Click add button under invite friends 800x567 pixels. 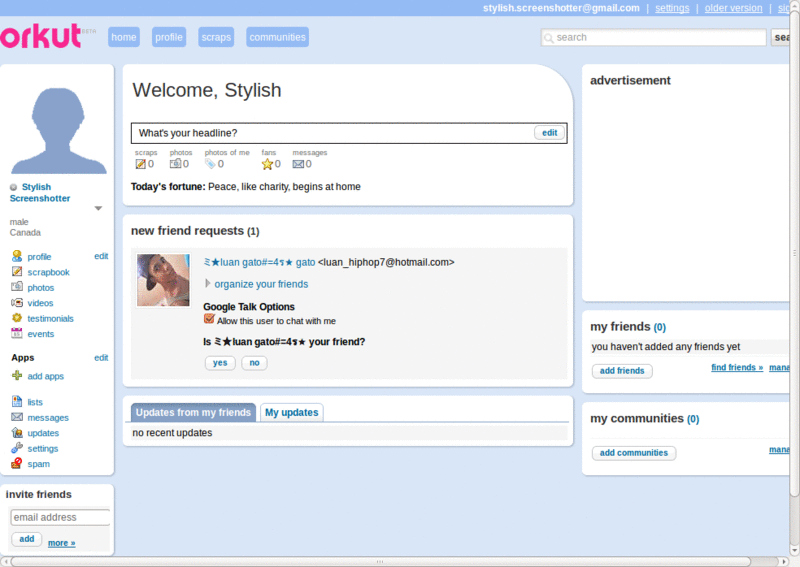coord(27,539)
